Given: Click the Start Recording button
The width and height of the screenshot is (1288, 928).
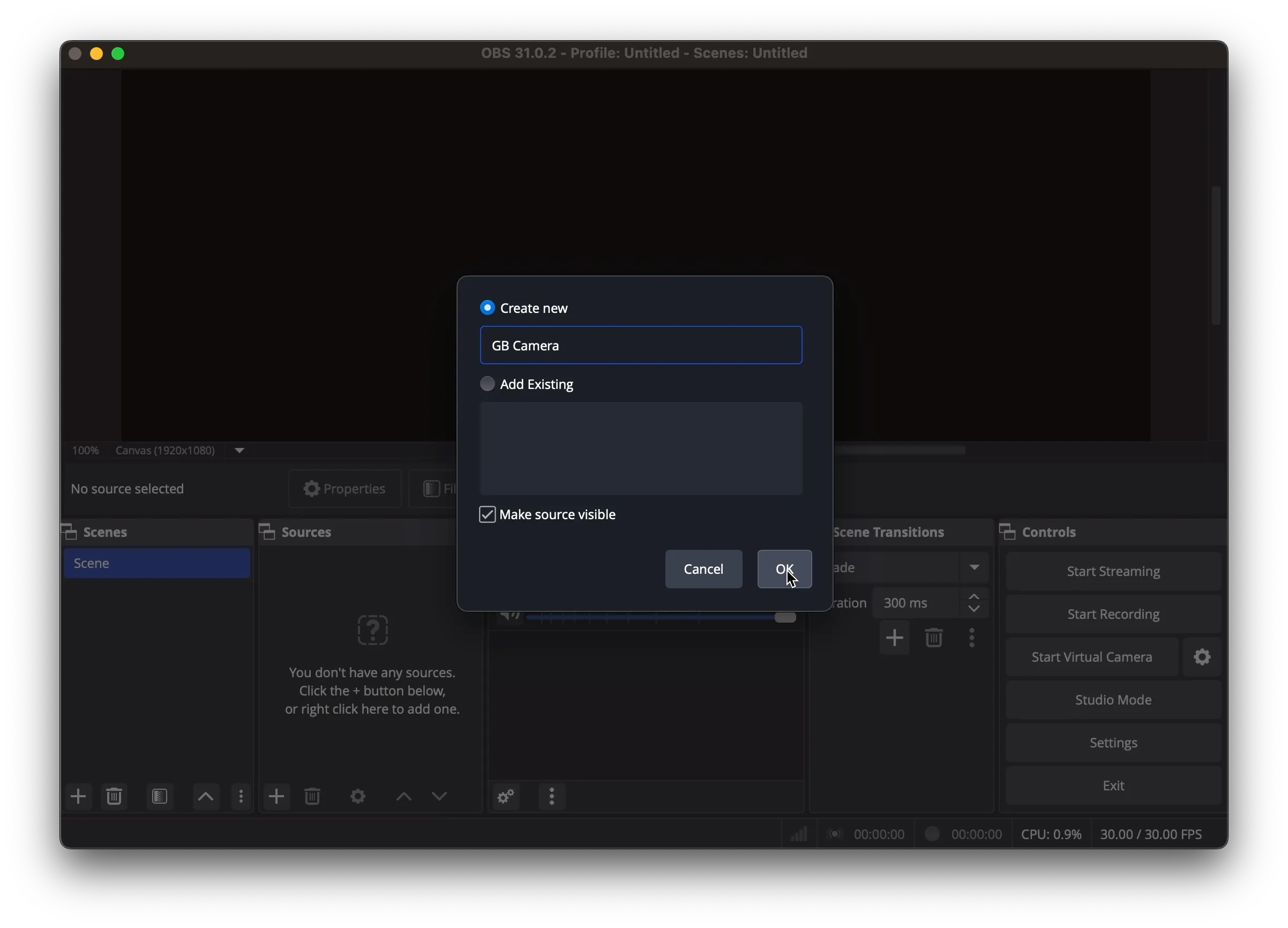Looking at the screenshot, I should (1113, 613).
